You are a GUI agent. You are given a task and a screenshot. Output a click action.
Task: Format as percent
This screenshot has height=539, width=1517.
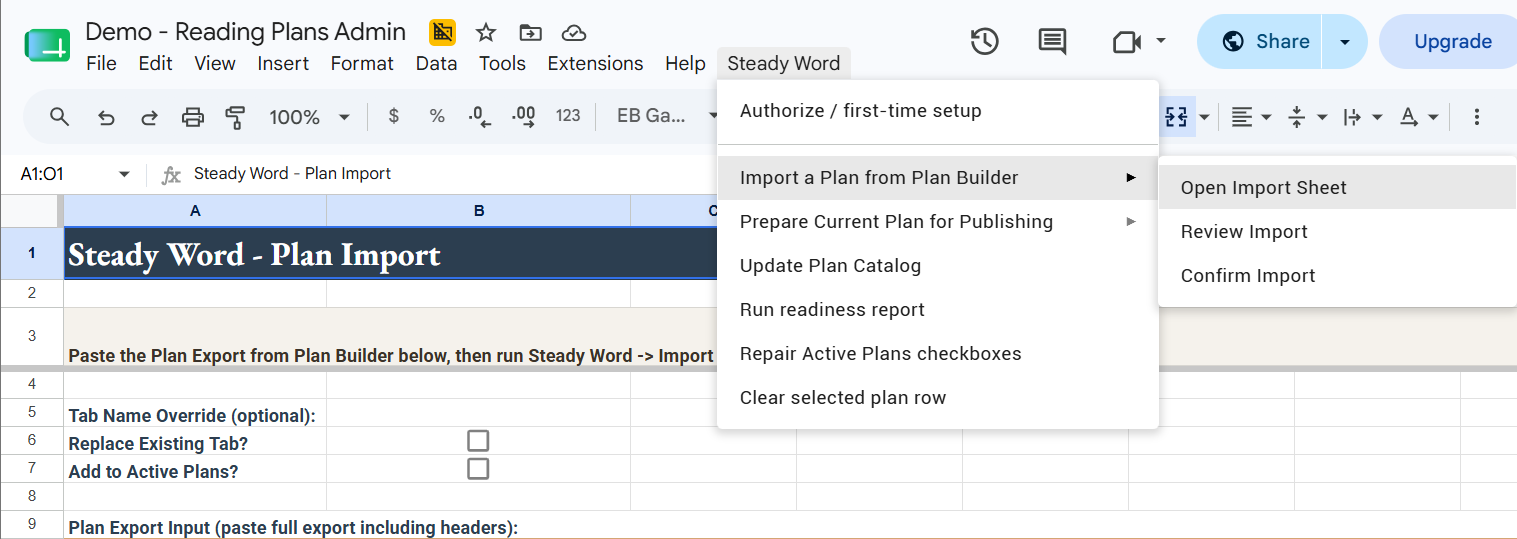click(437, 116)
